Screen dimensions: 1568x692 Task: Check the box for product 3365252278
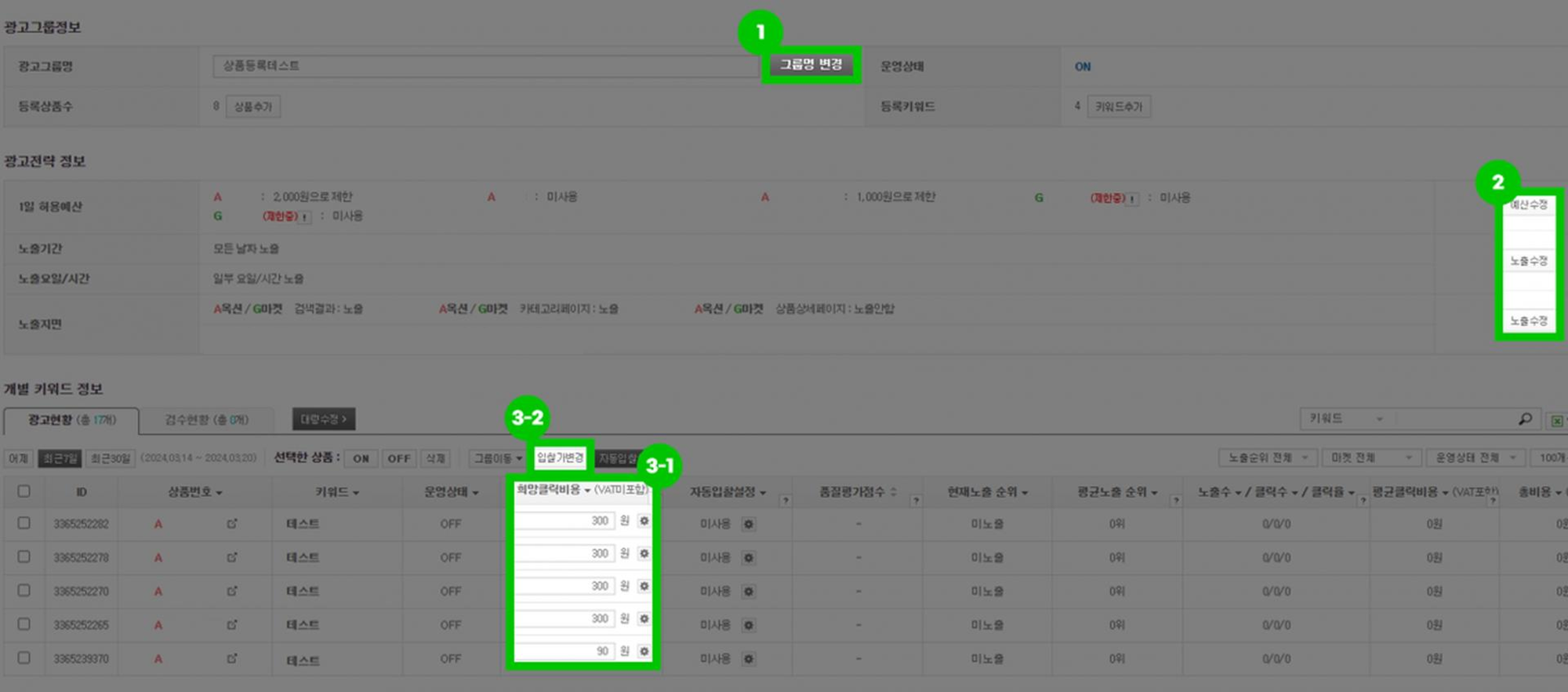tap(24, 556)
